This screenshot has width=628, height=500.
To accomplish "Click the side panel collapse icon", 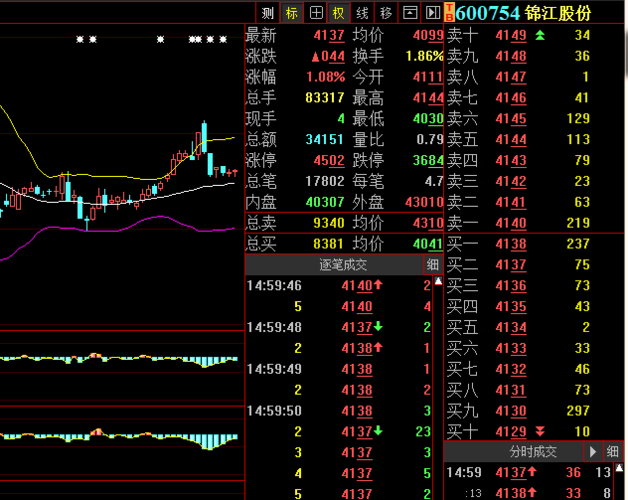I will [433, 13].
